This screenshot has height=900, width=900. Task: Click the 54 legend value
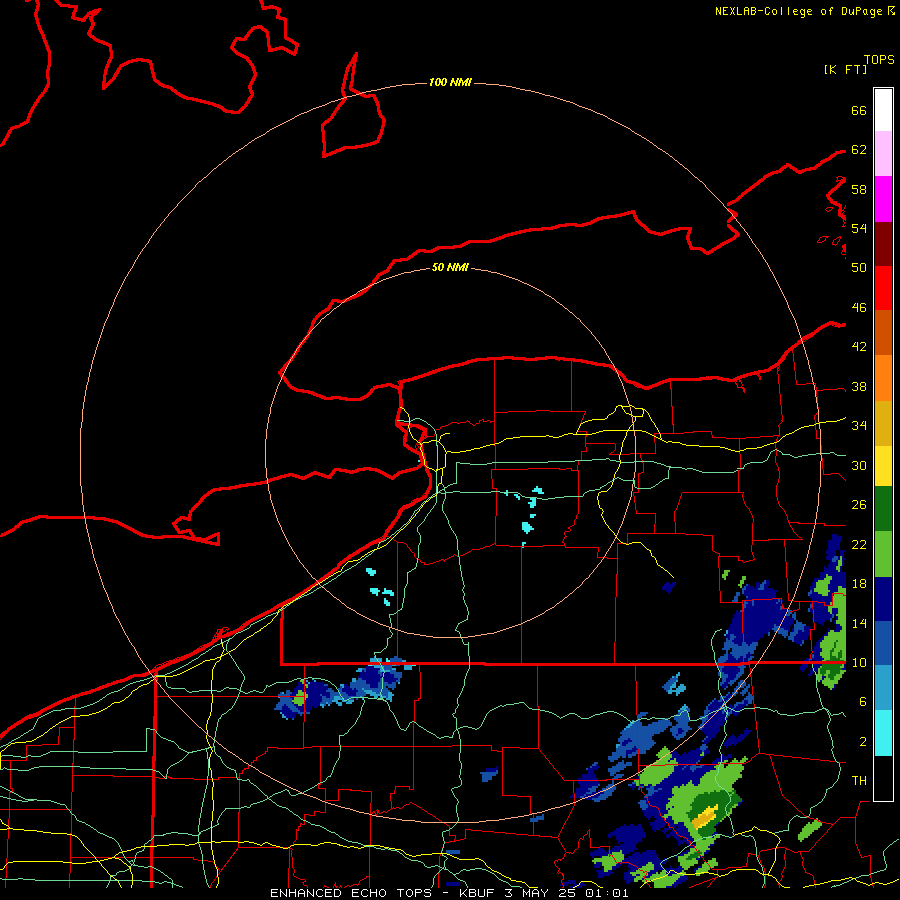pyautogui.click(x=859, y=228)
